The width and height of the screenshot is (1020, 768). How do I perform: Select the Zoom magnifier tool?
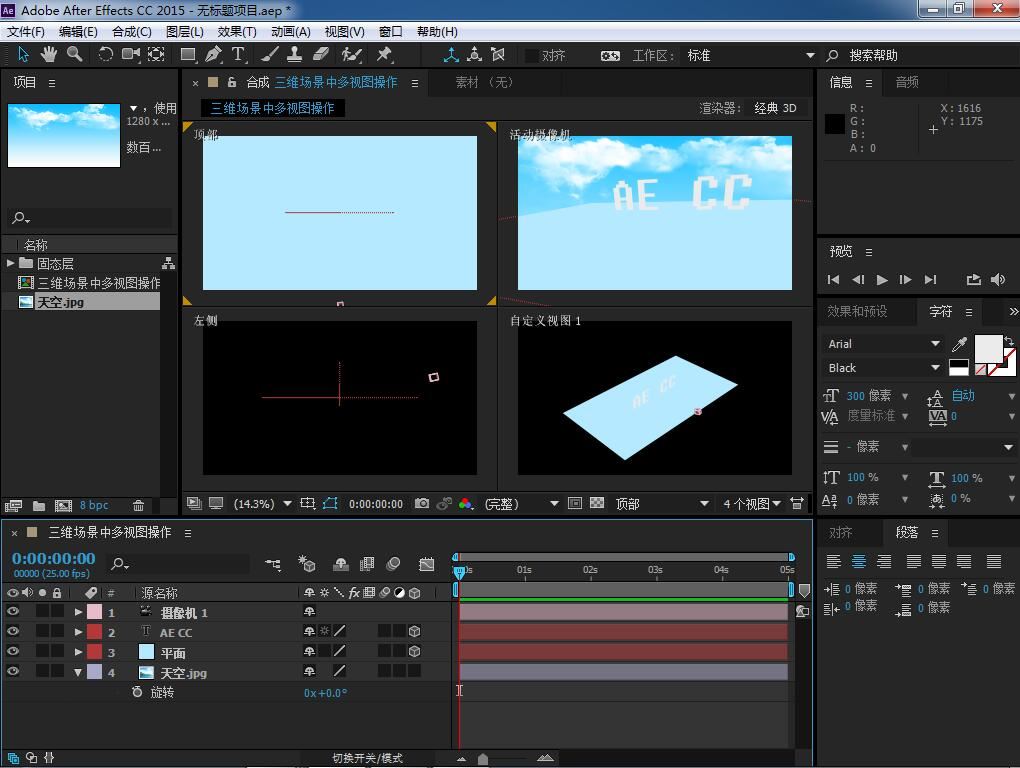(x=75, y=55)
